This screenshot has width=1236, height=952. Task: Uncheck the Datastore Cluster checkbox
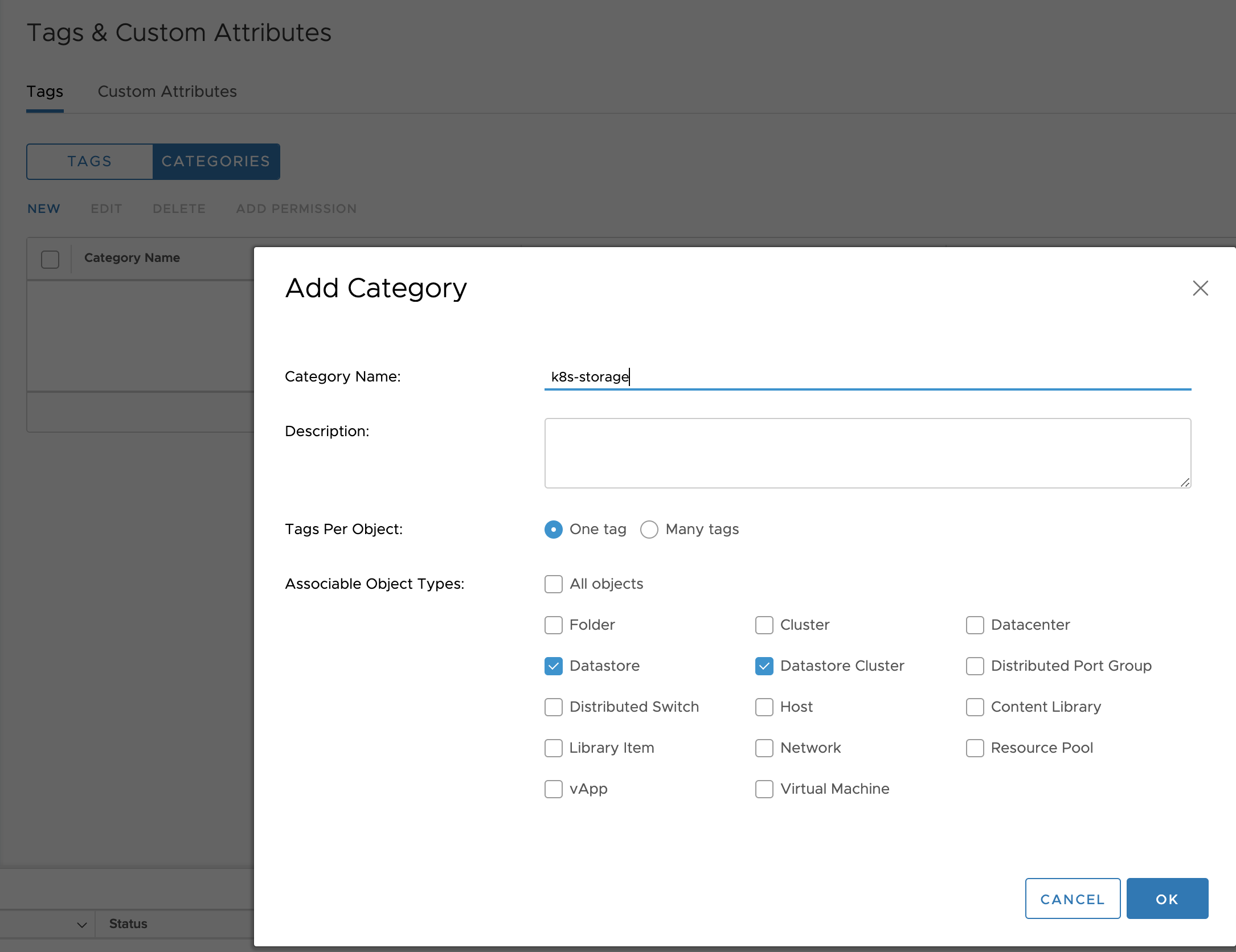coord(764,666)
